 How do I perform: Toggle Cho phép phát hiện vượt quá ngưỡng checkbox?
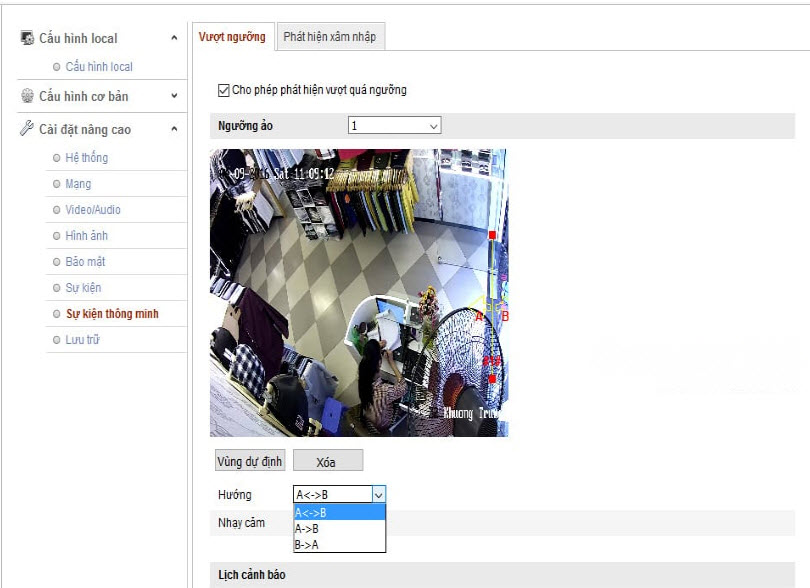[223, 90]
